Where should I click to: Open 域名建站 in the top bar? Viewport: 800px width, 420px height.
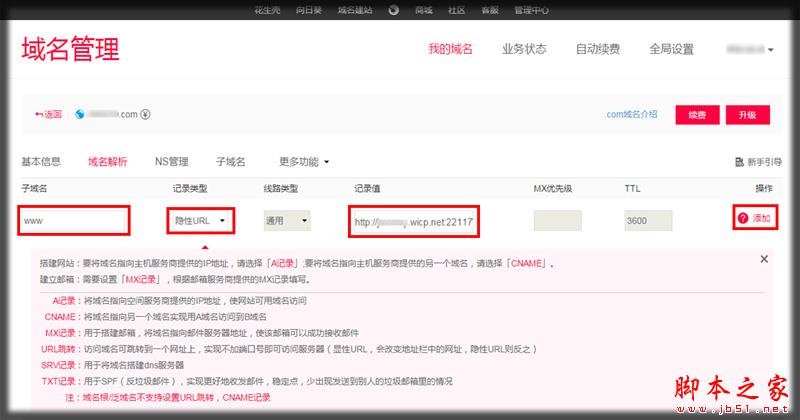click(355, 10)
